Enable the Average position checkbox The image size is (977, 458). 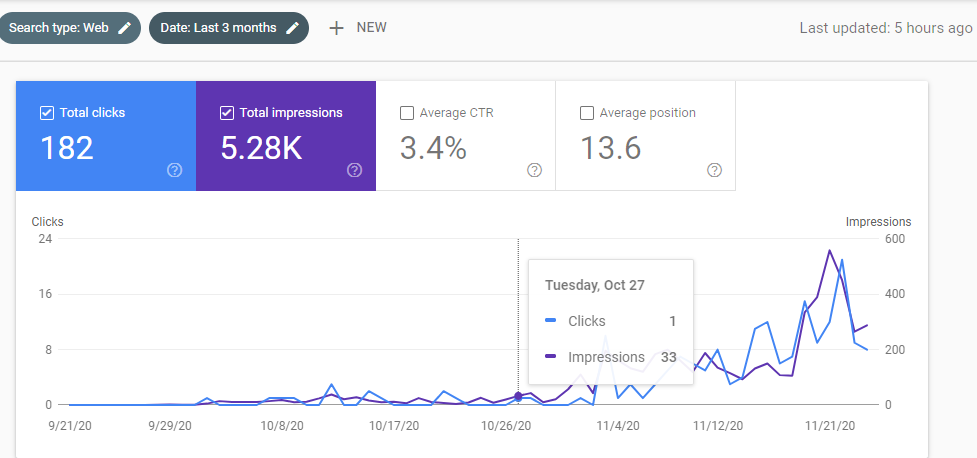pos(586,113)
